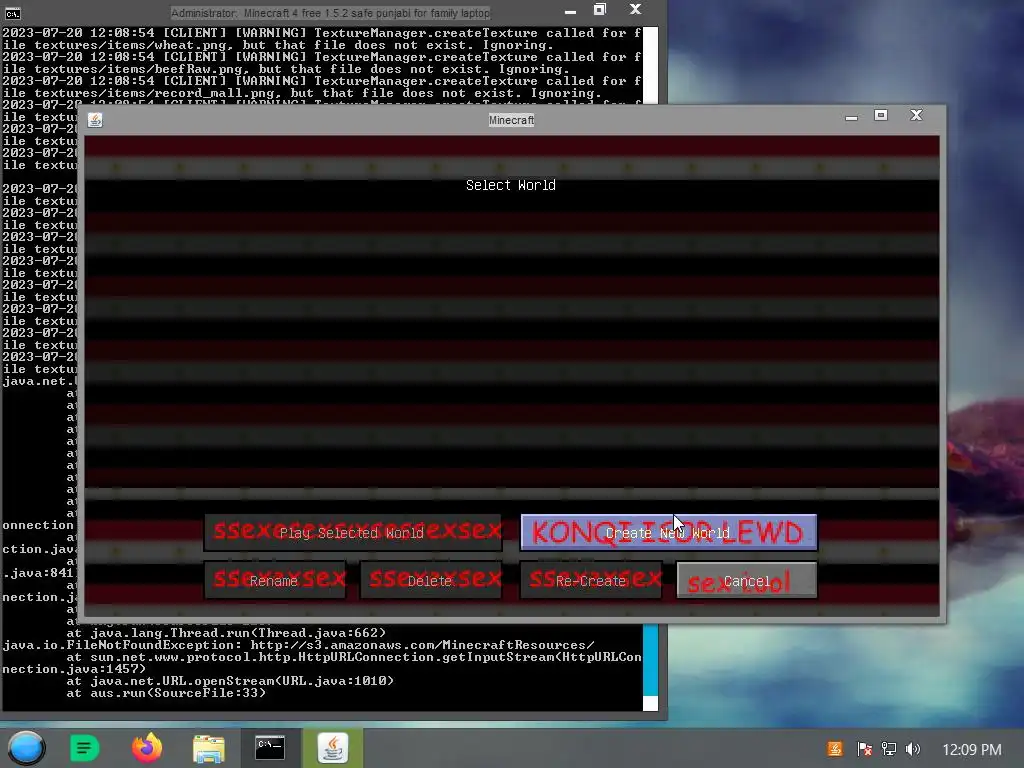Open the action center flag icon
This screenshot has width=1024, height=768.
point(864,749)
